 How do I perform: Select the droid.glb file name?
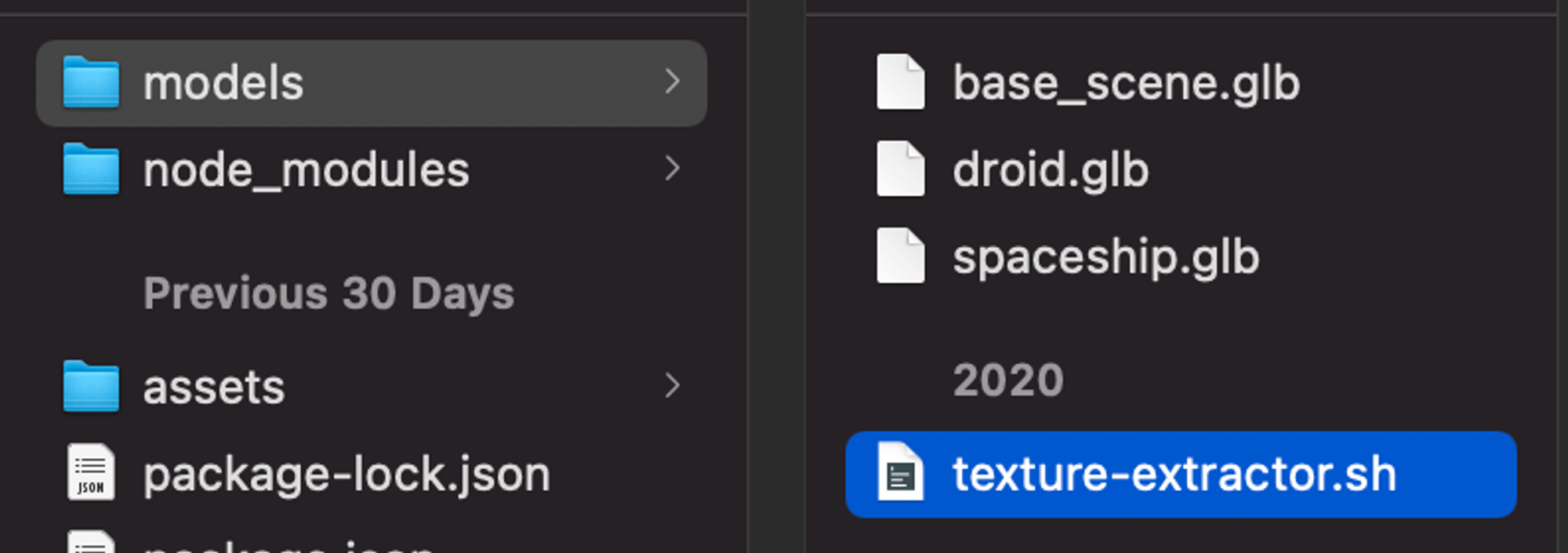tap(1051, 170)
